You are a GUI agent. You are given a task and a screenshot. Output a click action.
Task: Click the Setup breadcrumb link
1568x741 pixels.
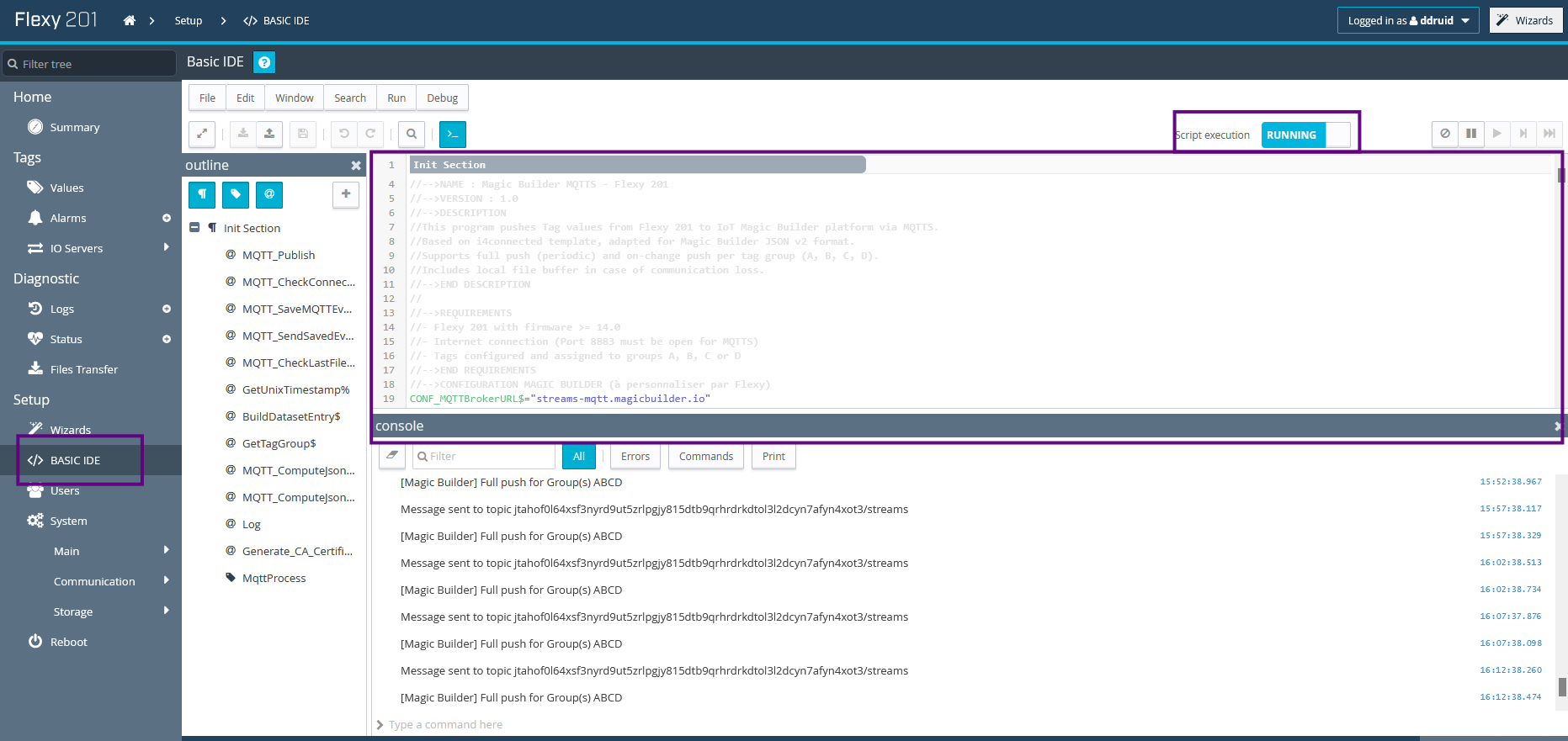189,20
